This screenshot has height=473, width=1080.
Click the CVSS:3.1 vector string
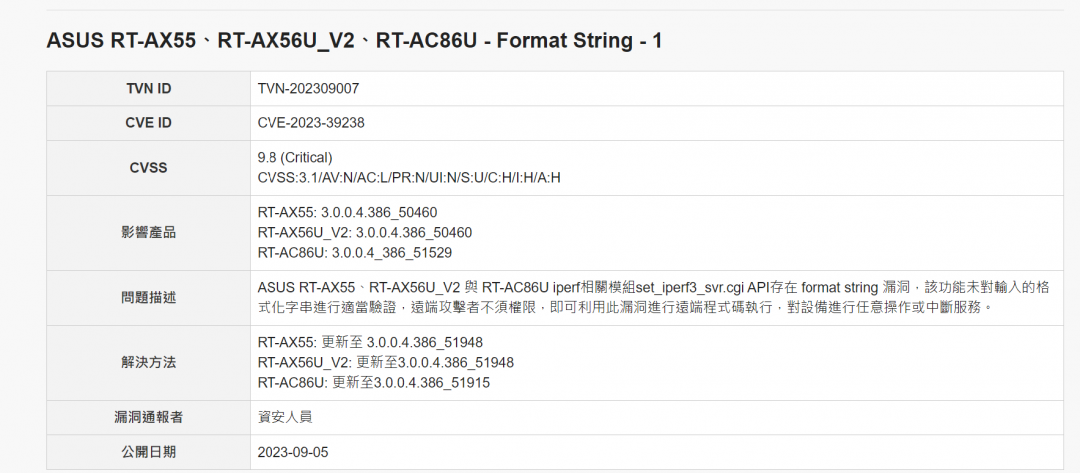[x=409, y=178]
